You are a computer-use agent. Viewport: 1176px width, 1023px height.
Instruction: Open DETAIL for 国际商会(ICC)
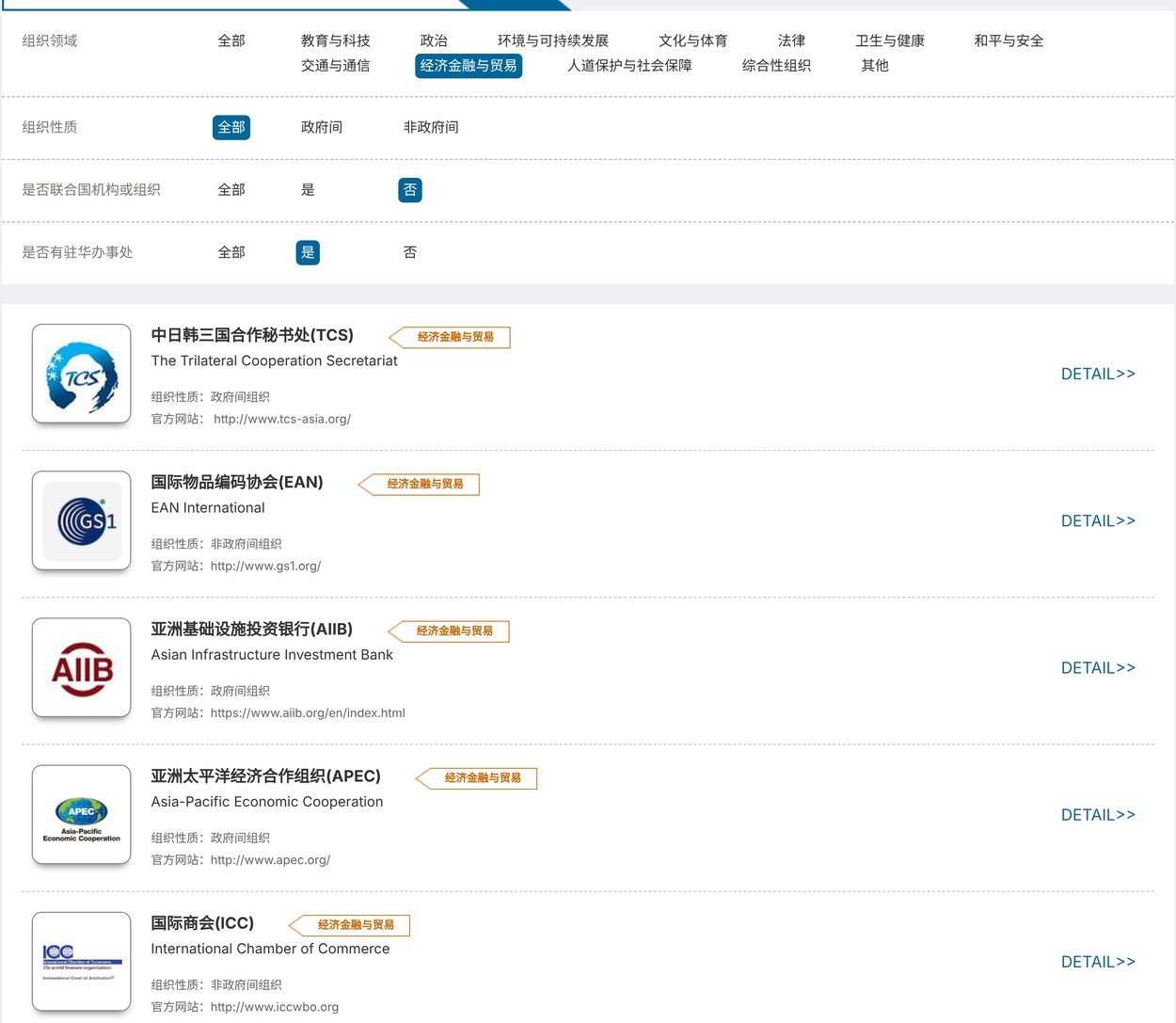[x=1098, y=961]
